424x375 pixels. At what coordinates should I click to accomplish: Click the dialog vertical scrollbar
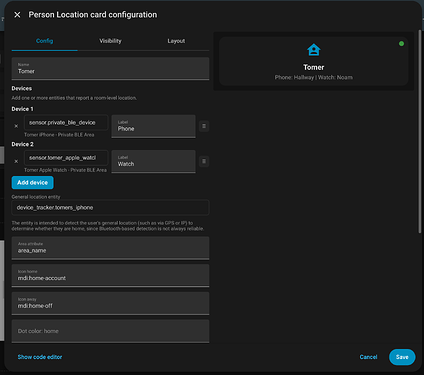pos(420,132)
